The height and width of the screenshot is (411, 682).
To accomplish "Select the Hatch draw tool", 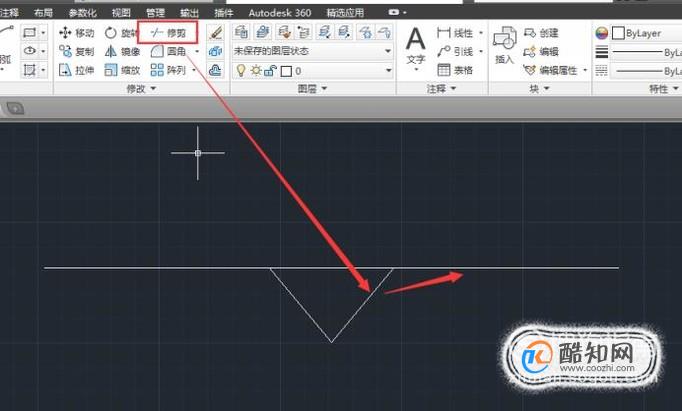I will [x=29, y=70].
